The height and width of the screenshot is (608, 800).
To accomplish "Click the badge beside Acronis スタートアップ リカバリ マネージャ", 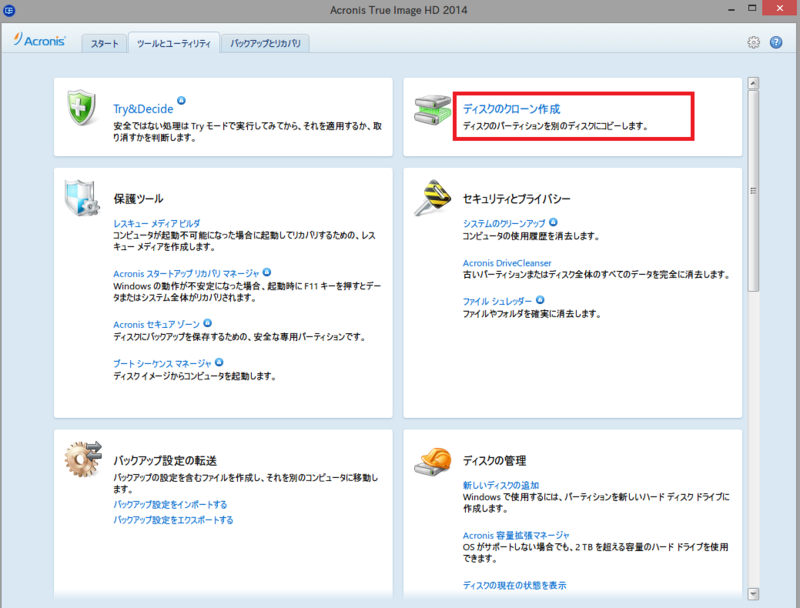I will [x=267, y=272].
